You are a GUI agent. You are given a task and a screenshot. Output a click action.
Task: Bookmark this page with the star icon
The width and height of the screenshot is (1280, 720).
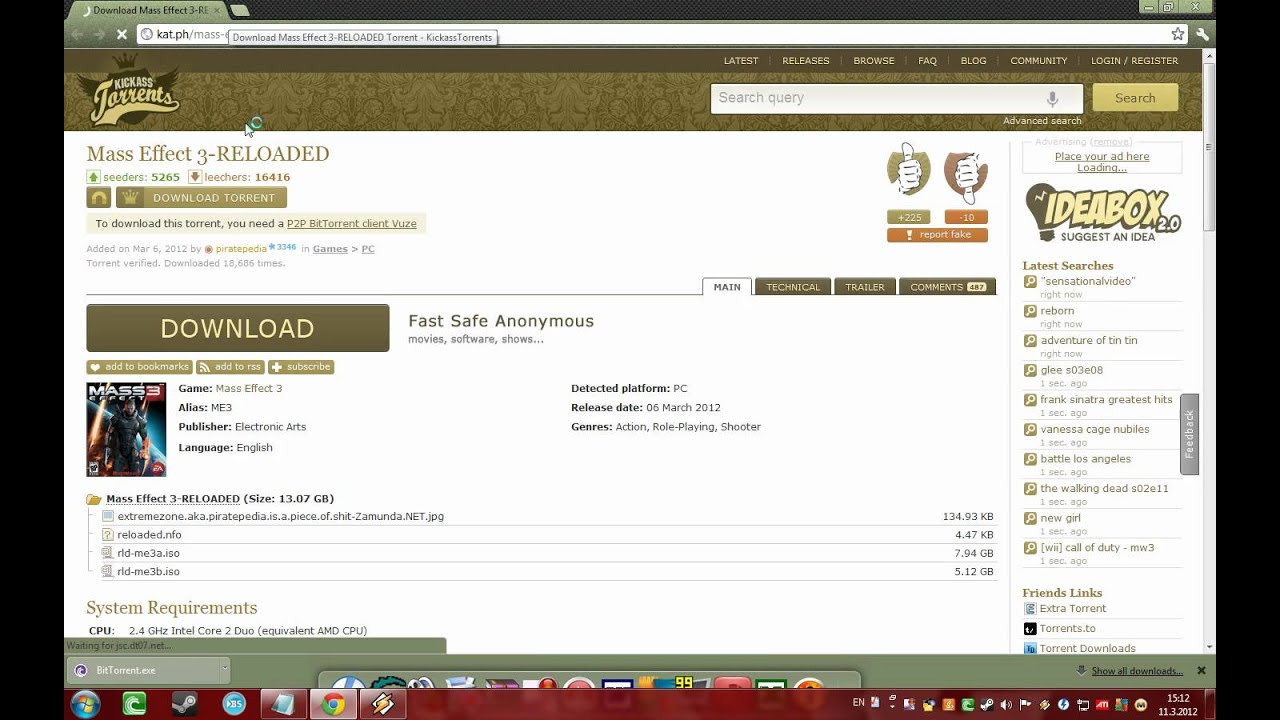pos(1178,34)
